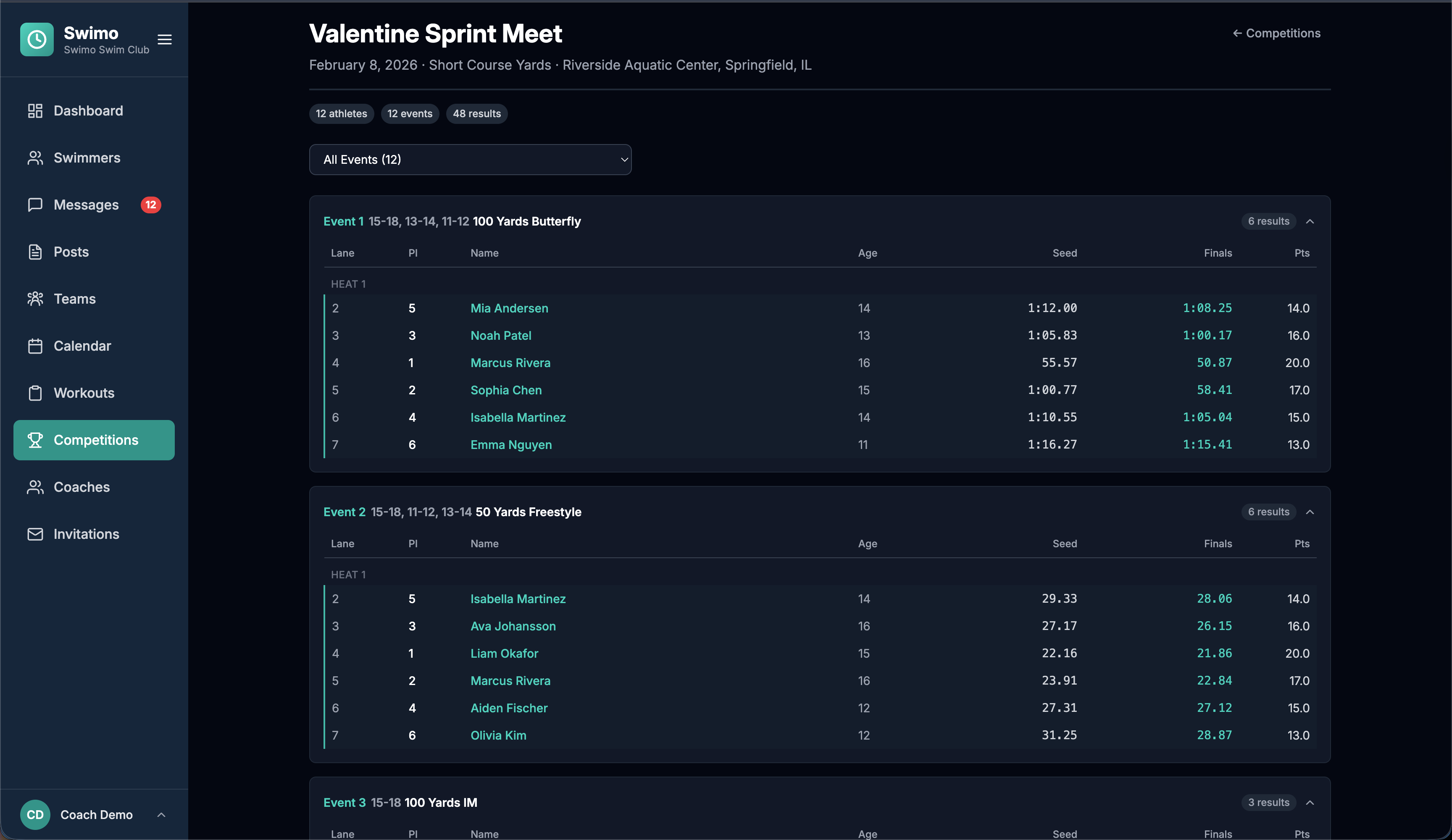This screenshot has height=840, width=1452.
Task: Open the Invitations envelope icon
Action: tap(35, 534)
